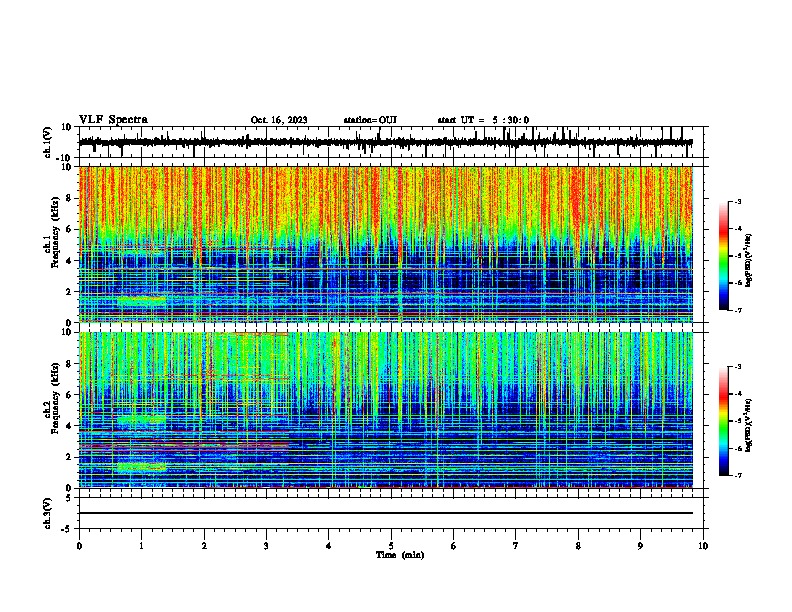Click the green emission patch near 4.4 kHz in ch.2
This screenshot has height=612, width=792.
pyautogui.click(x=141, y=419)
